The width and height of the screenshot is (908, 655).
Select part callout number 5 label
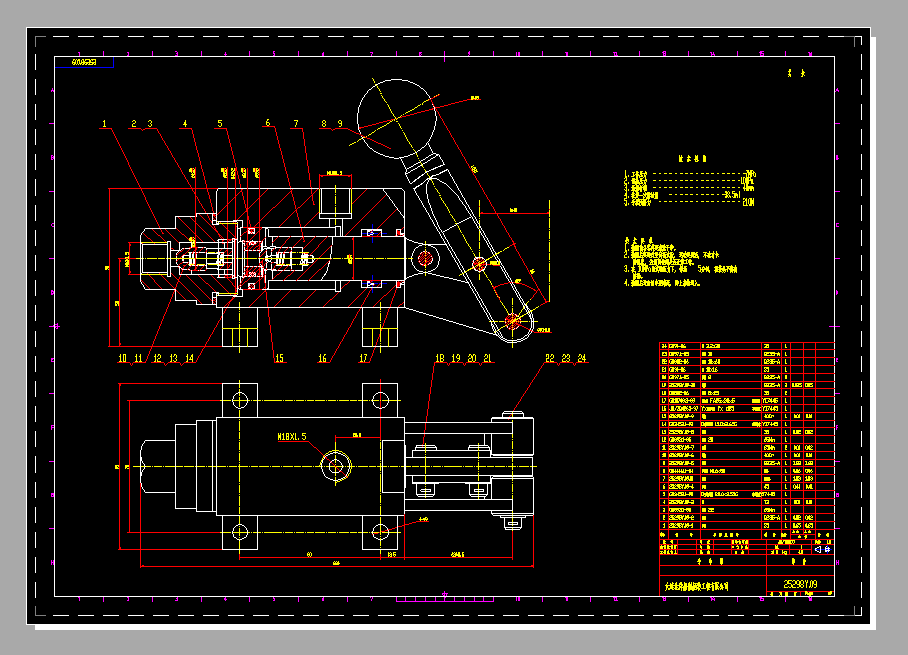[220, 124]
